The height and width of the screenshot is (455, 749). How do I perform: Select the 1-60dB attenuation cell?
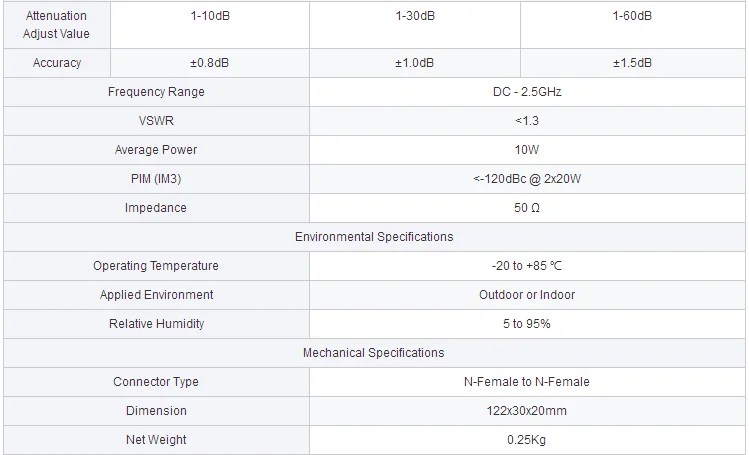pyautogui.click(x=632, y=16)
